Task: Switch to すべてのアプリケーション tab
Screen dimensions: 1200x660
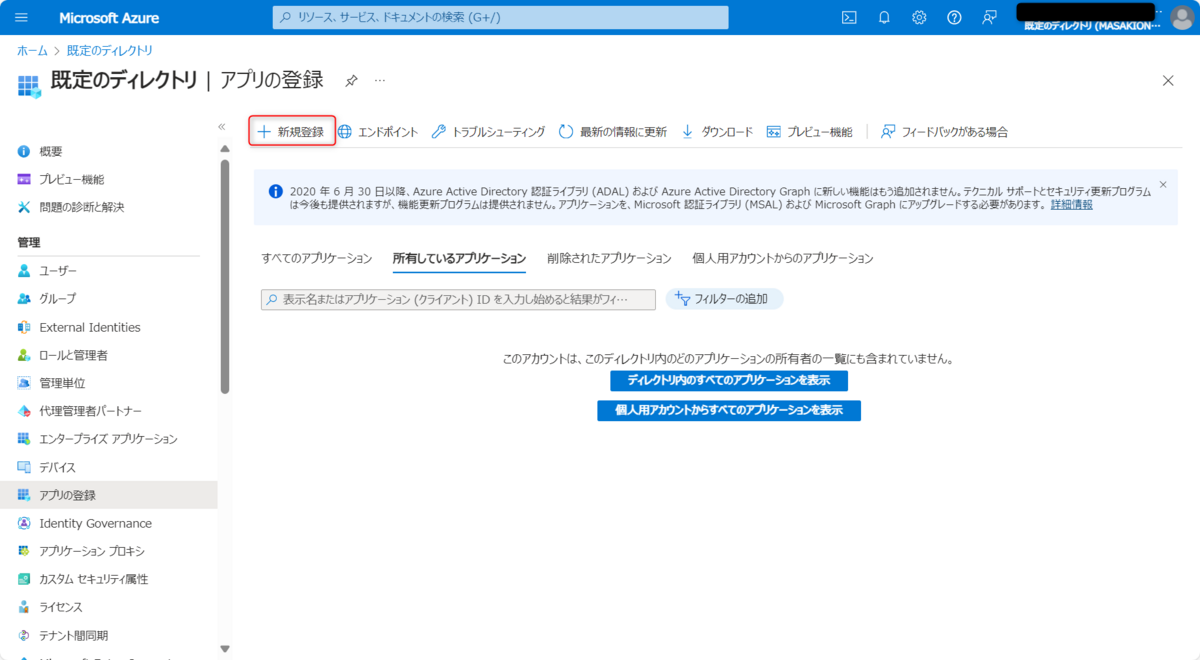Action: pos(317,258)
